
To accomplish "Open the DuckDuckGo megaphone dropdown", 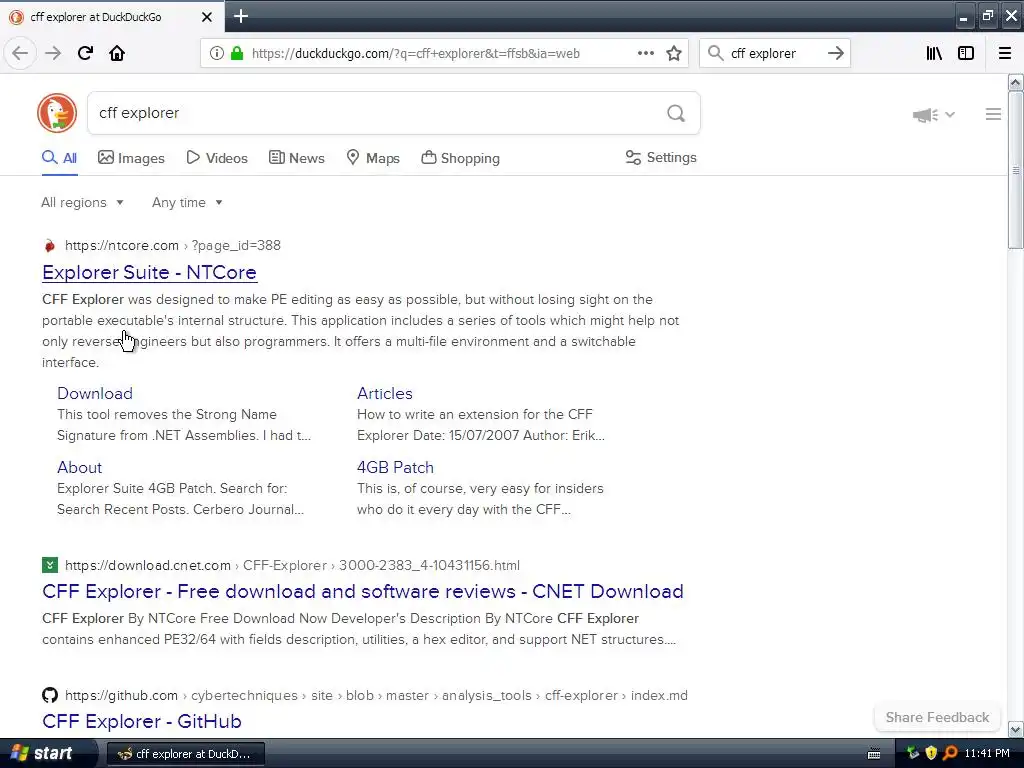I will point(934,115).
